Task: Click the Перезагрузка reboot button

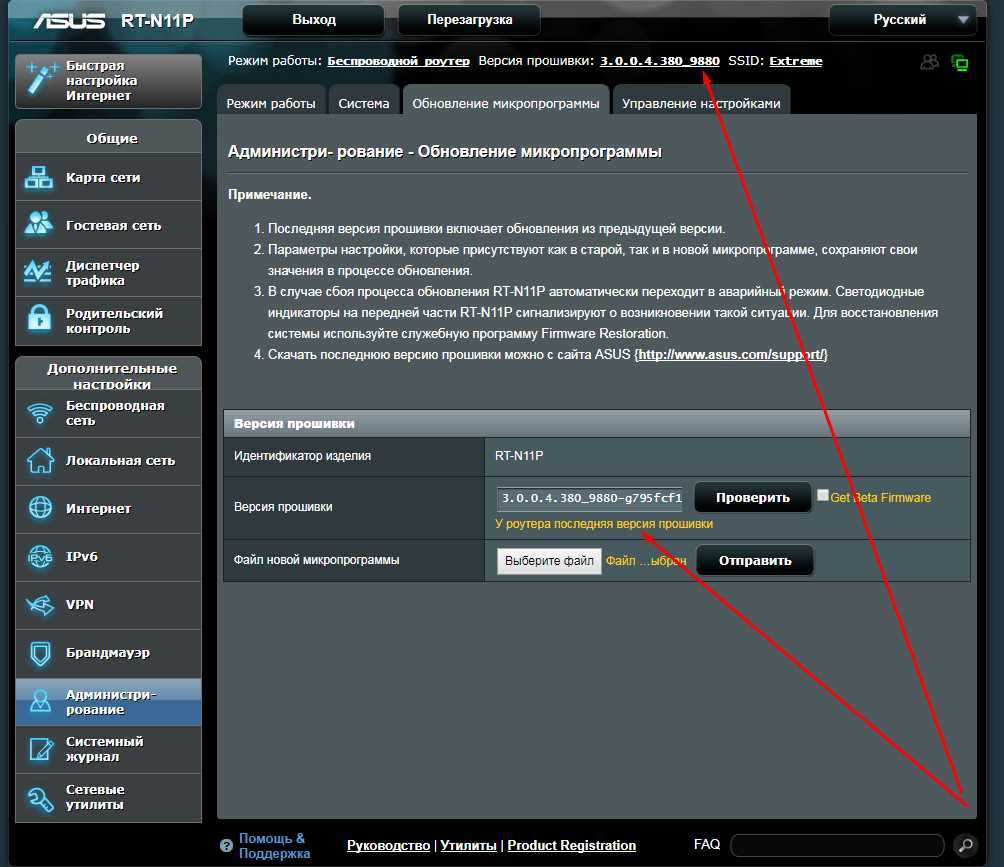Action: [469, 20]
